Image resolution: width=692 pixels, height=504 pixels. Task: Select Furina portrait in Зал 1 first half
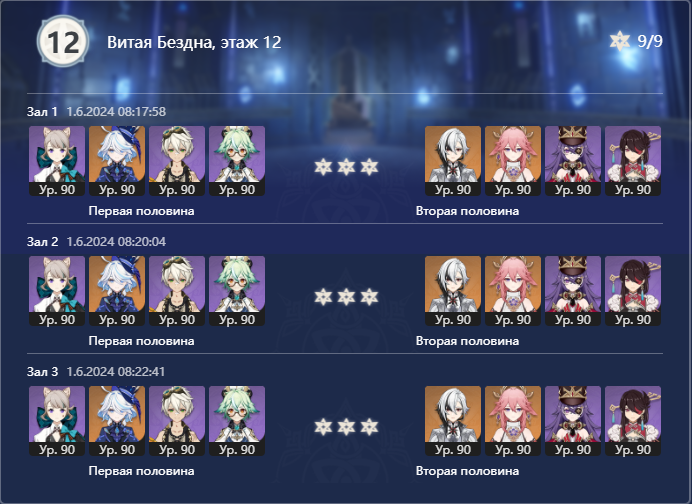pyautogui.click(x=117, y=161)
